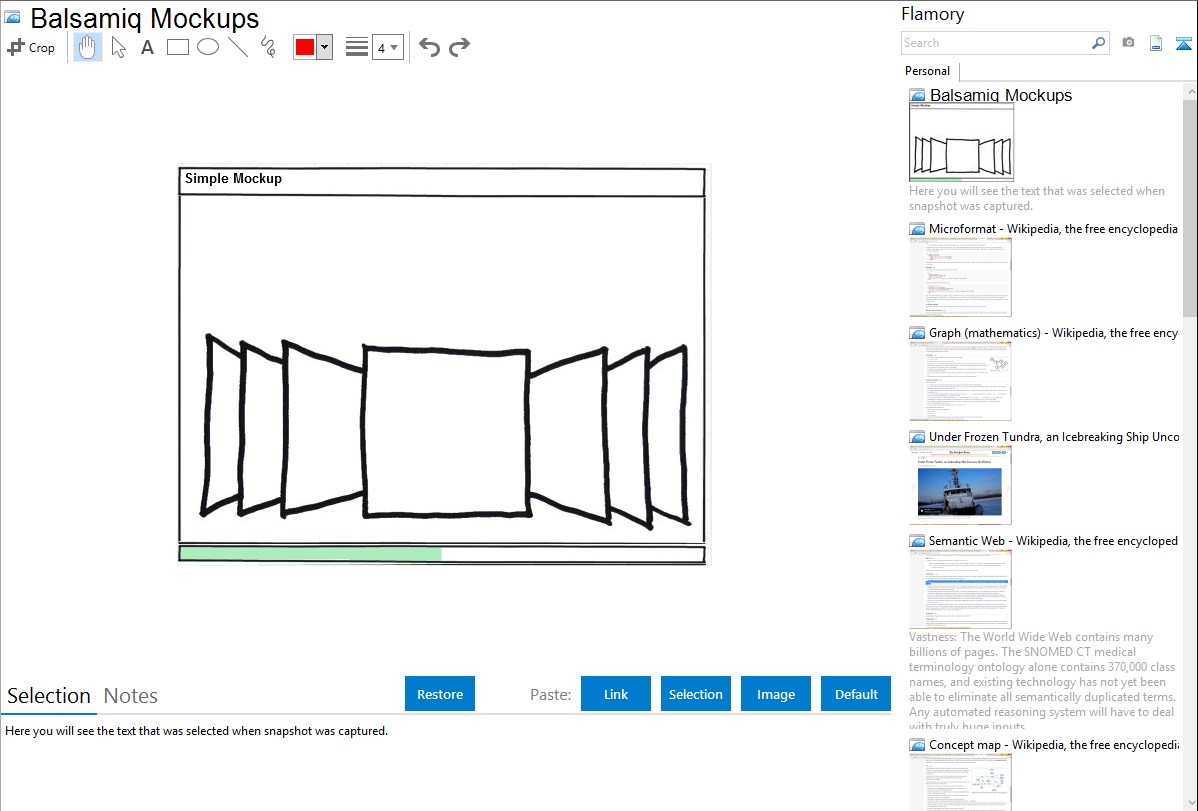Undo the last annotation
Viewport: 1198px width, 811px height.
[429, 47]
